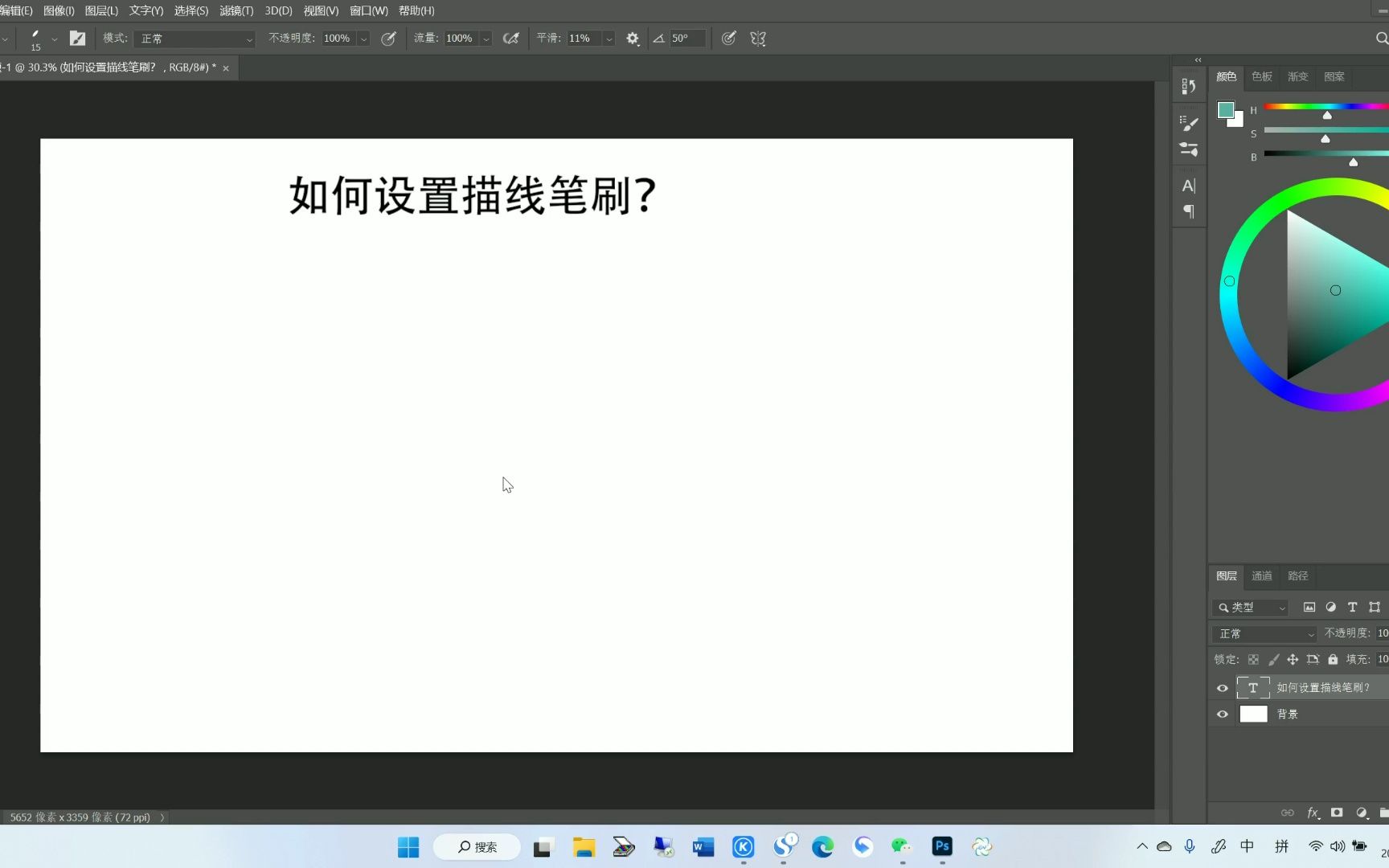Switch to the 通道 tab
This screenshot has width=1389, height=868.
point(1260,576)
